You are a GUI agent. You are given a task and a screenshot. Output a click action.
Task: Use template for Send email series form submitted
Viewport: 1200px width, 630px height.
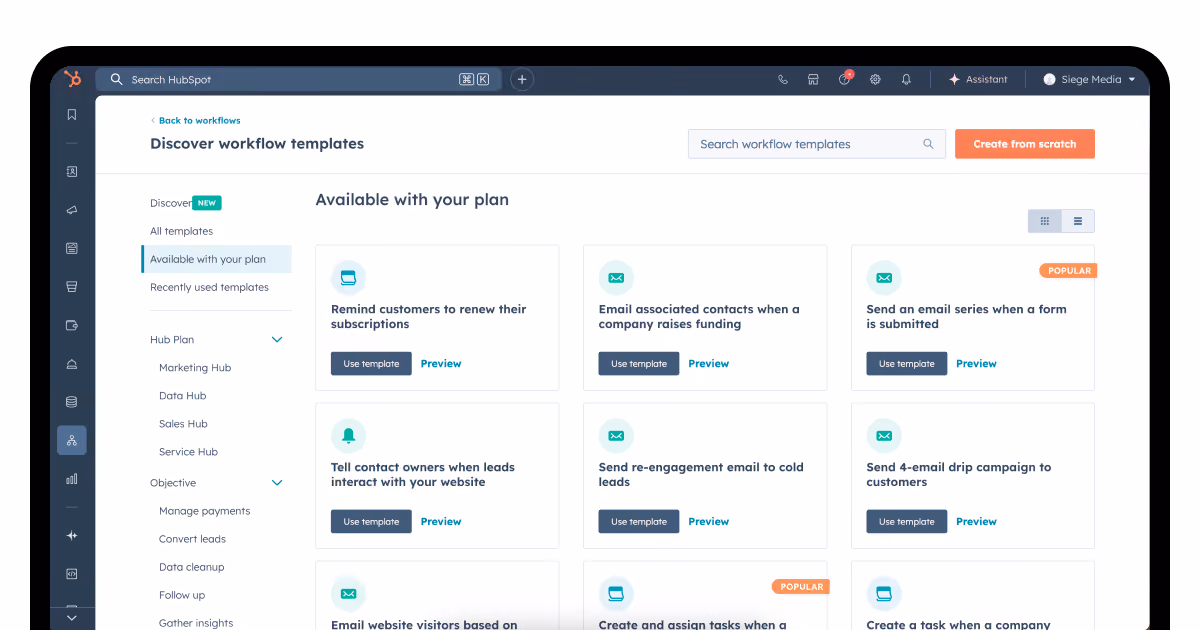tap(907, 364)
